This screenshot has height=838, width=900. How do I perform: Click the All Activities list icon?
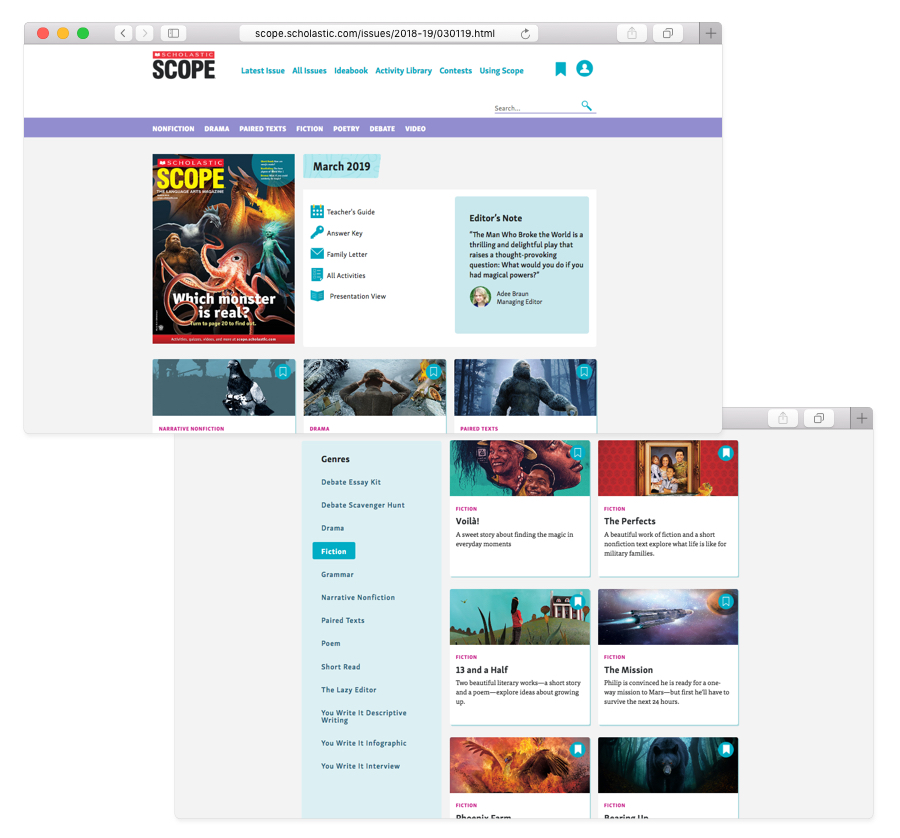click(317, 274)
